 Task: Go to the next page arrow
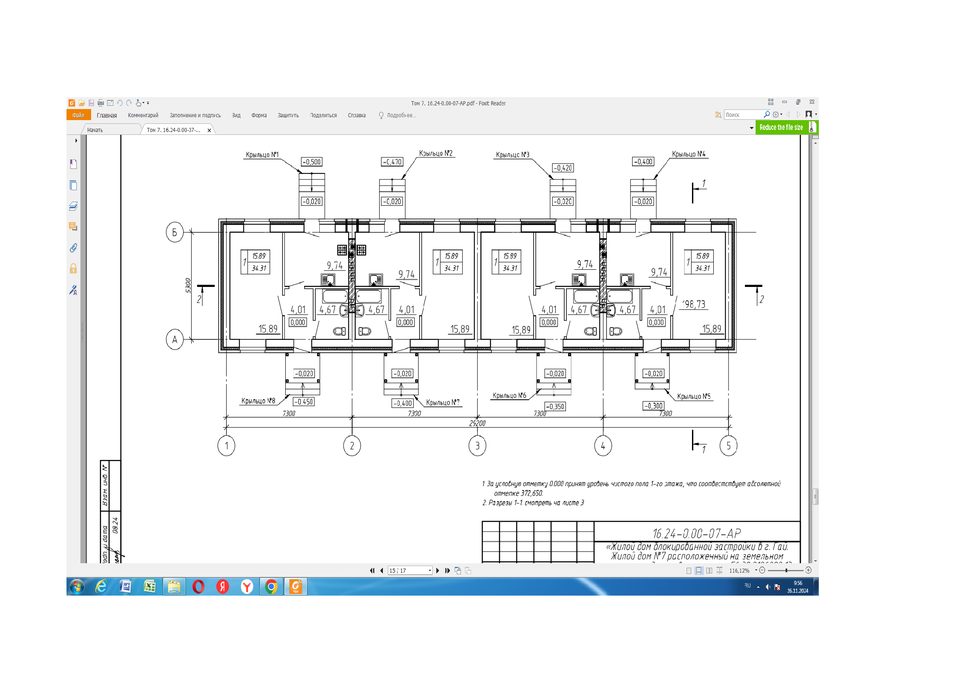coord(438,570)
